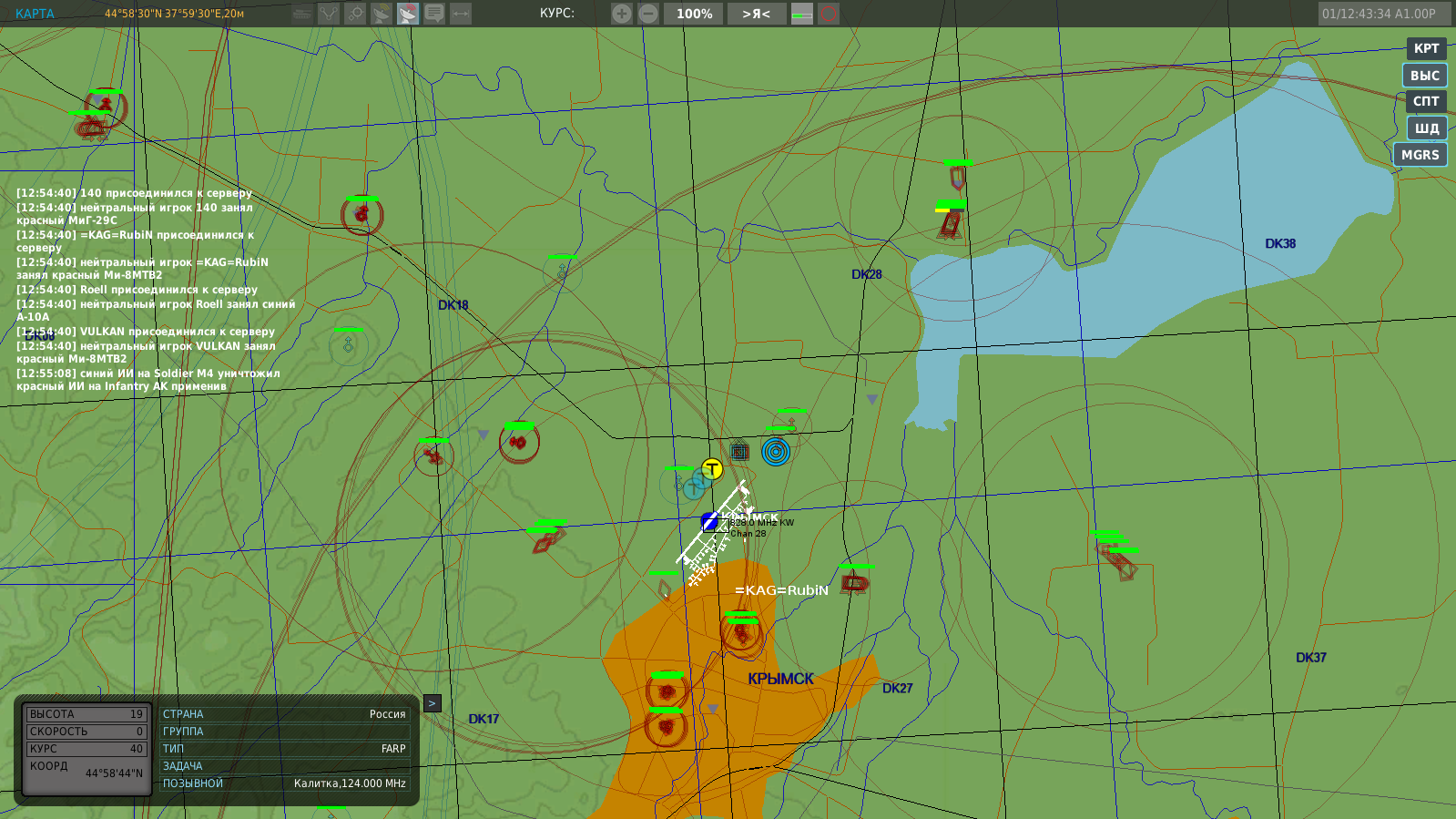Toggle the yellow radar detection zones icon
1456x819 pixels.
[x=382, y=14]
